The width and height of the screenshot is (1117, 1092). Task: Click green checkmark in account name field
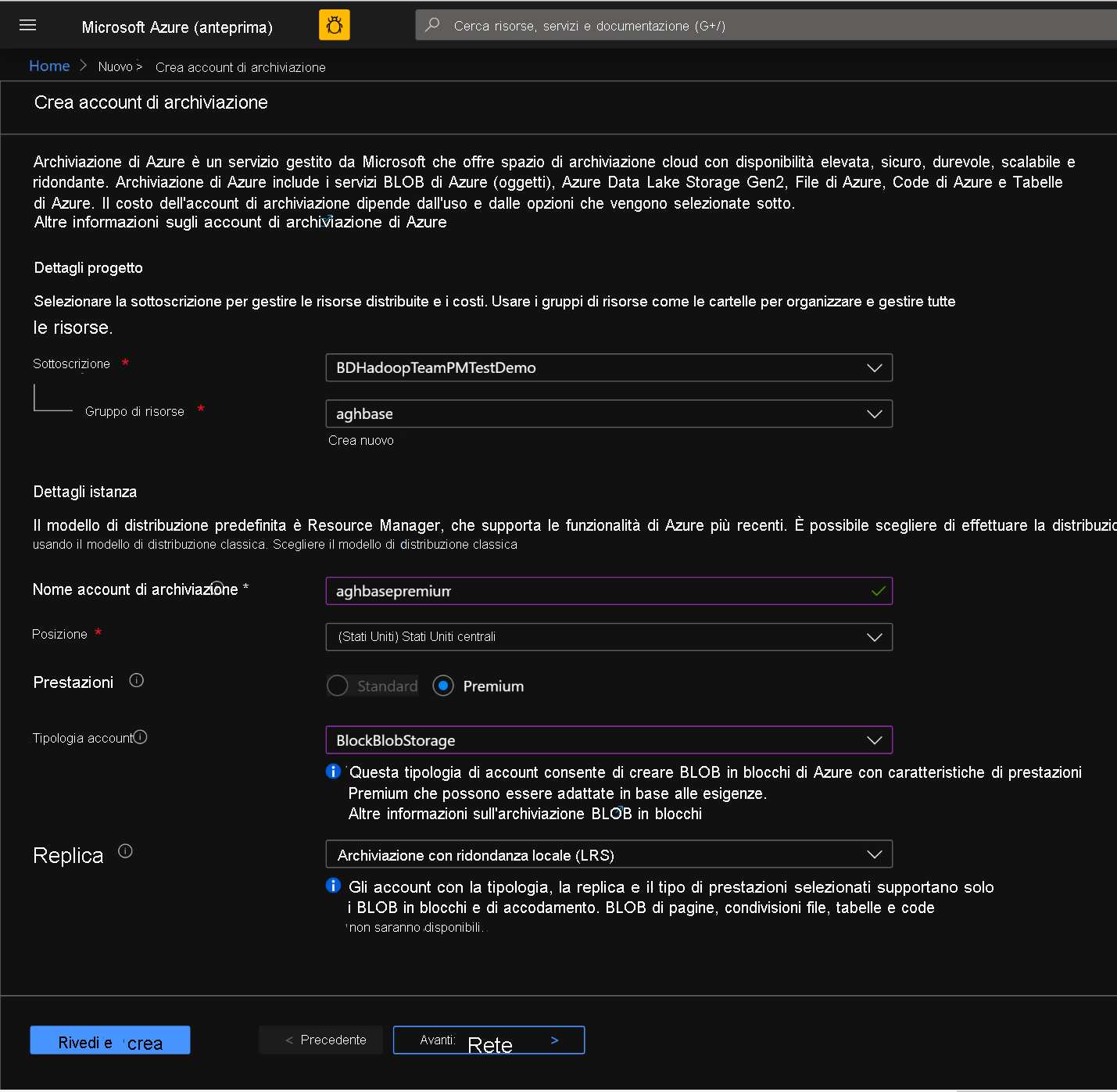pyautogui.click(x=879, y=591)
